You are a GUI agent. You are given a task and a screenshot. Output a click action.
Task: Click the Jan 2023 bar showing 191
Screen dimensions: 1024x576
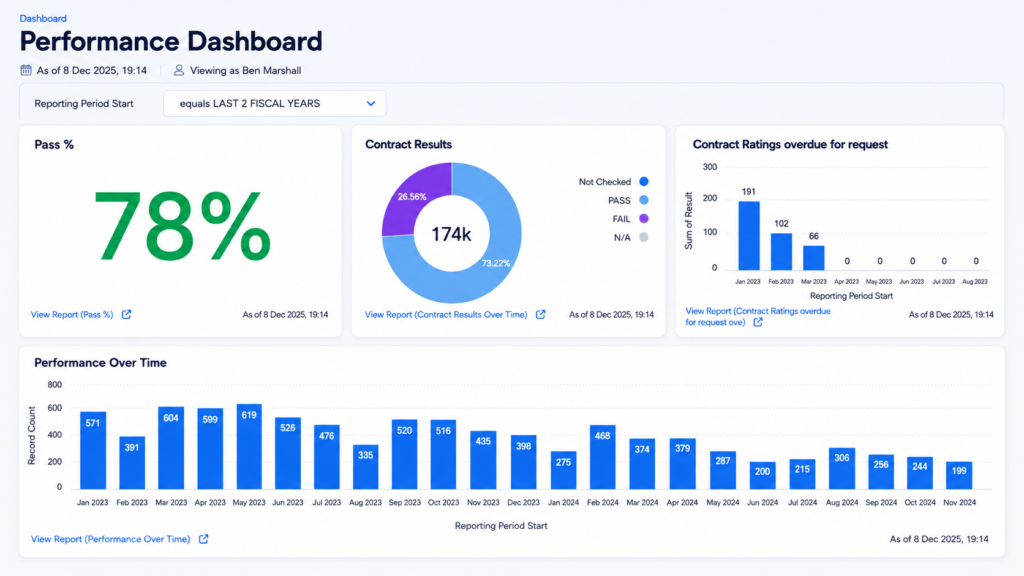click(749, 236)
